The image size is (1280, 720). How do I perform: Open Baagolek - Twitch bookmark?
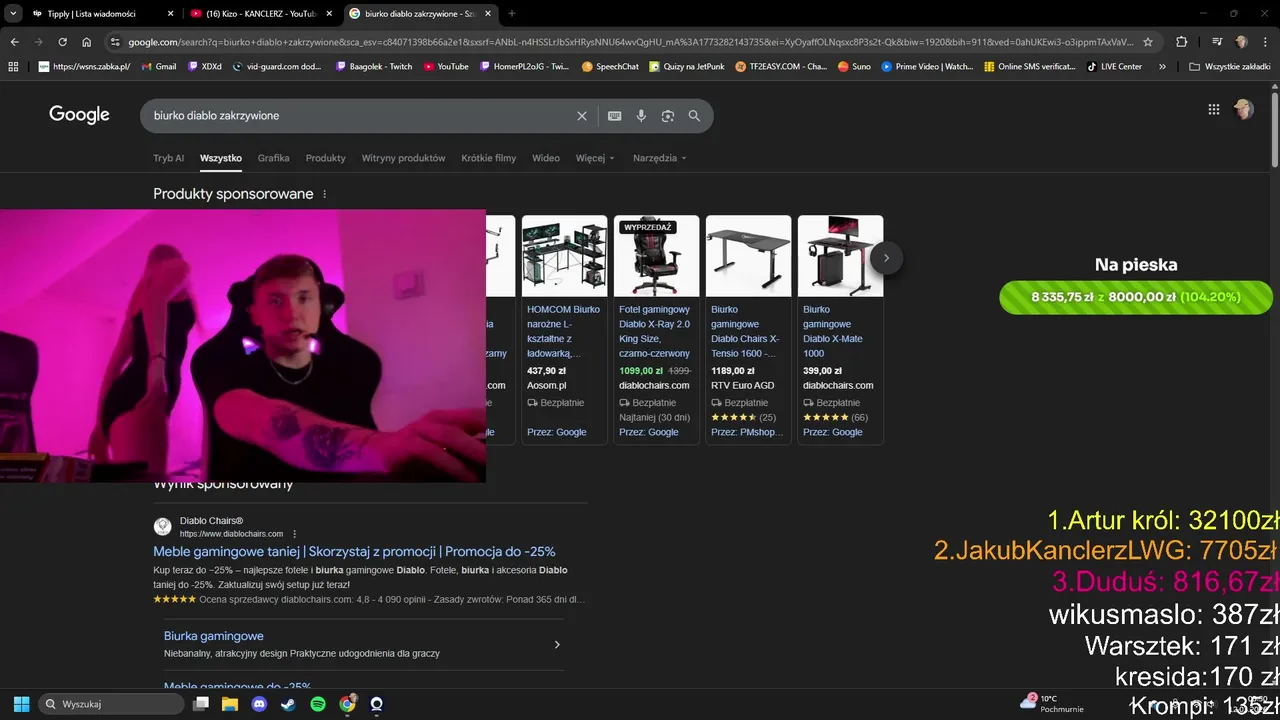[374, 67]
